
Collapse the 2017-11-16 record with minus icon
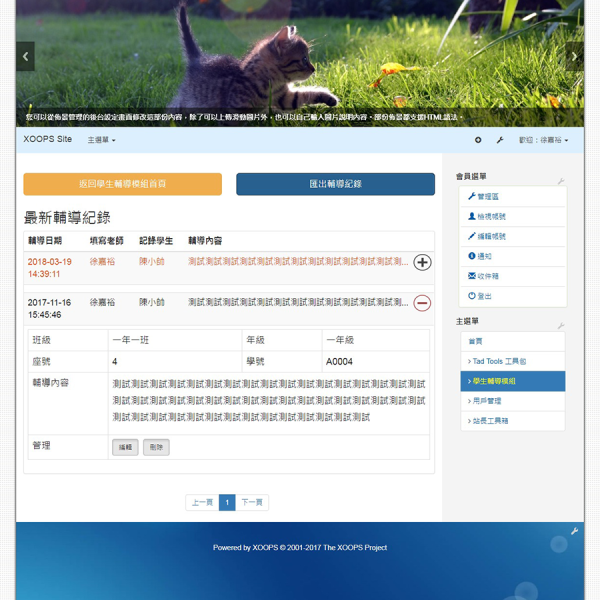422,303
